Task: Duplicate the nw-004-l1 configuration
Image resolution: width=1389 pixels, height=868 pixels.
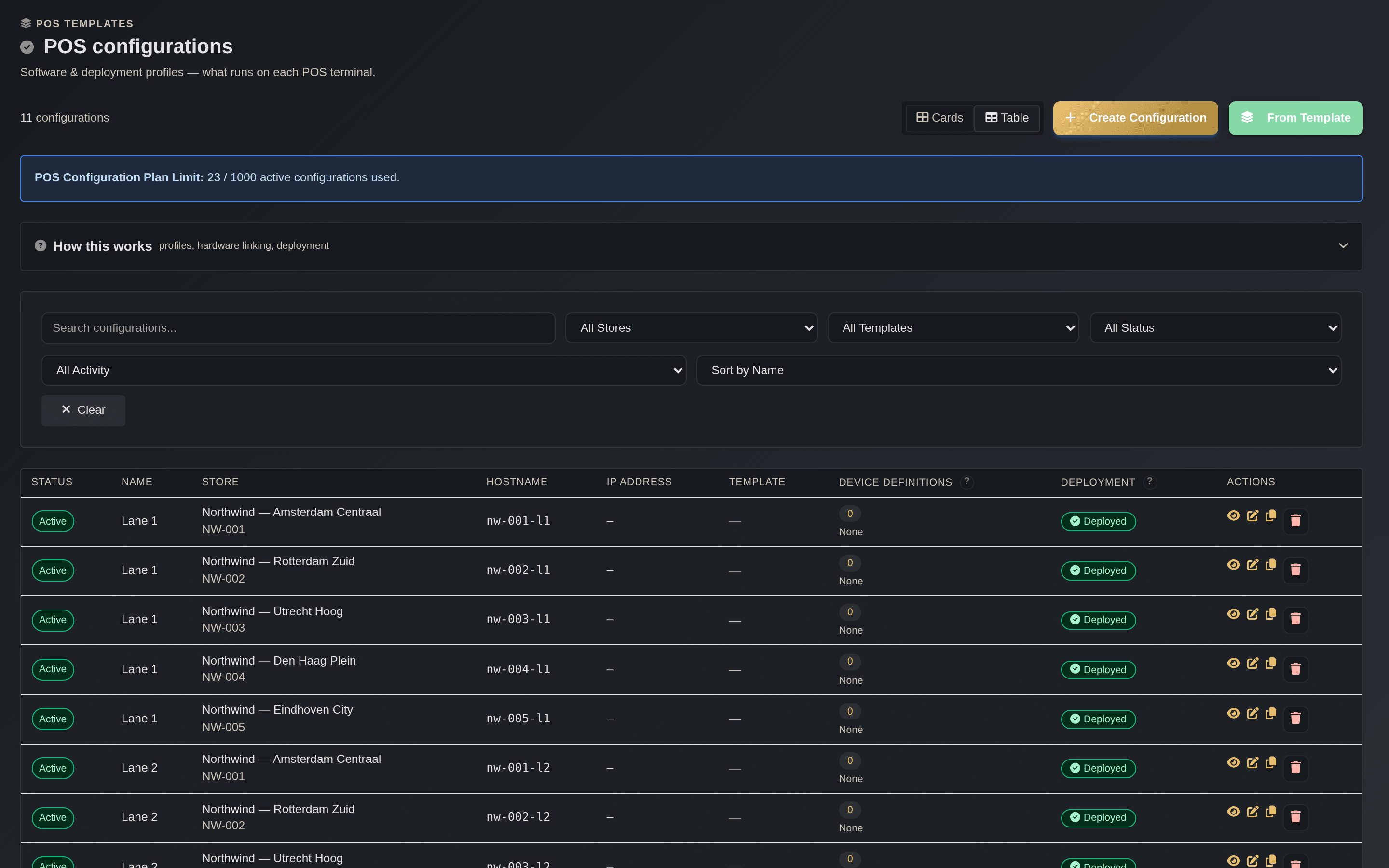Action: tap(1271, 663)
